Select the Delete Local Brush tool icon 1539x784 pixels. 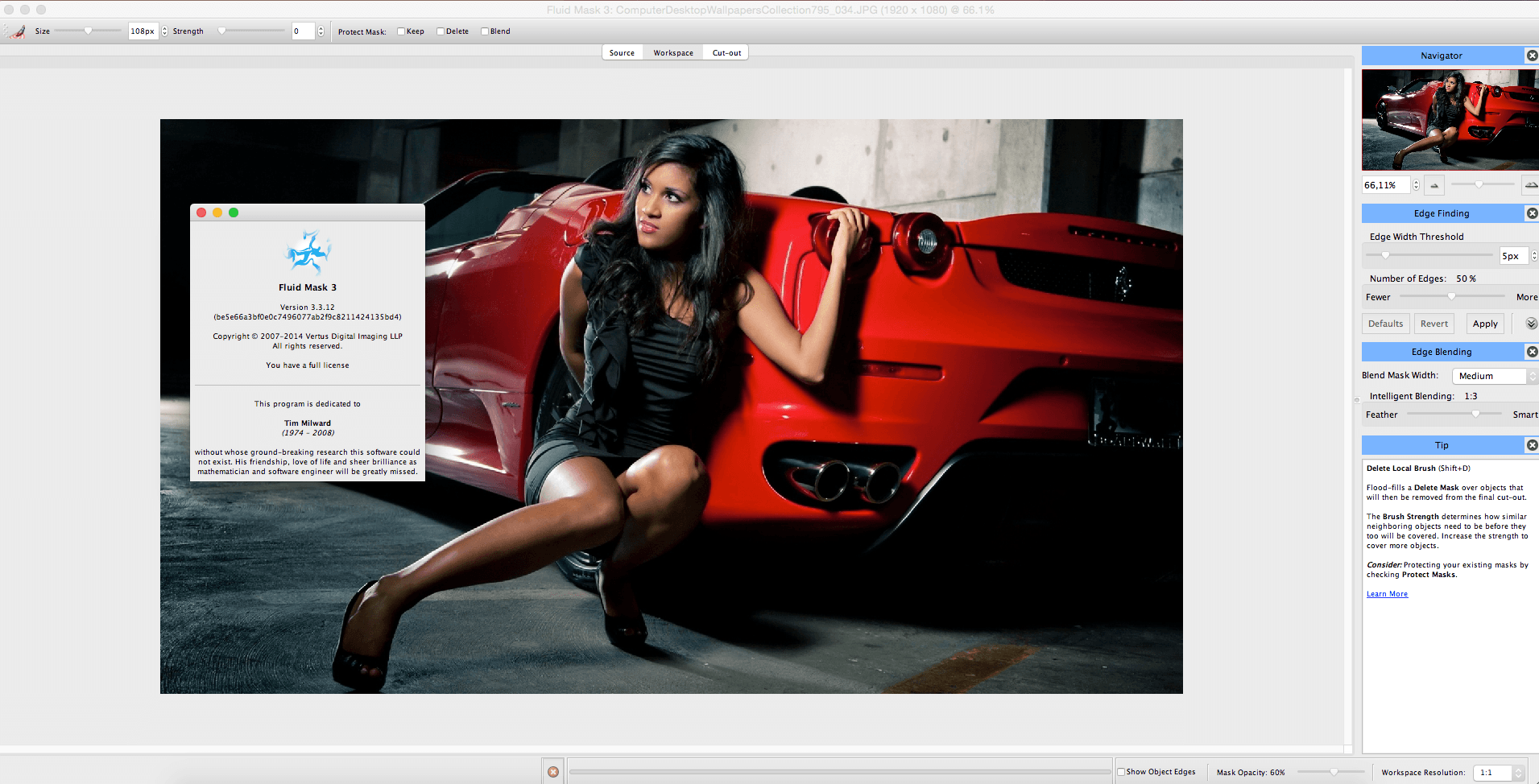tap(15, 31)
